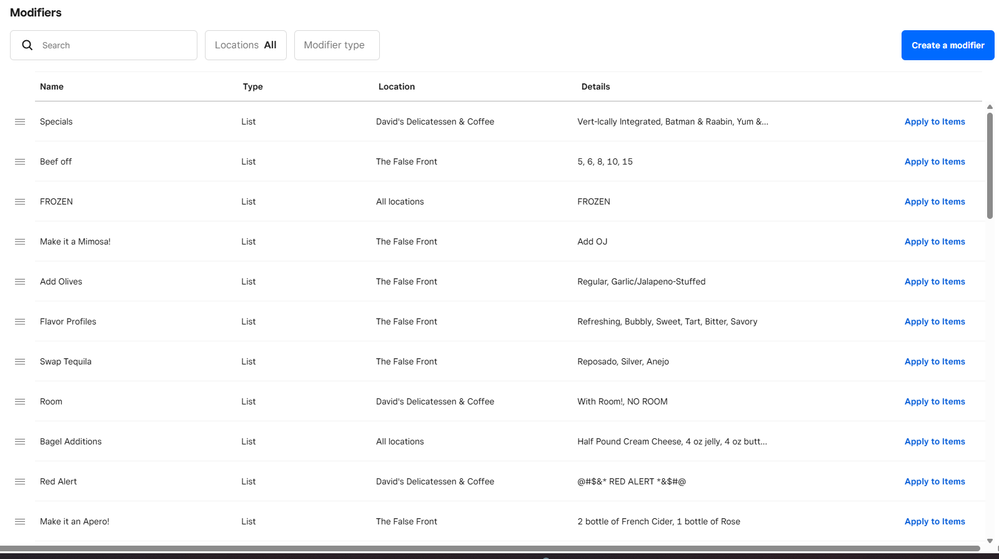999x559 pixels.
Task: Click details 'Reposado, Silver, Anejo'
Action: [623, 361]
